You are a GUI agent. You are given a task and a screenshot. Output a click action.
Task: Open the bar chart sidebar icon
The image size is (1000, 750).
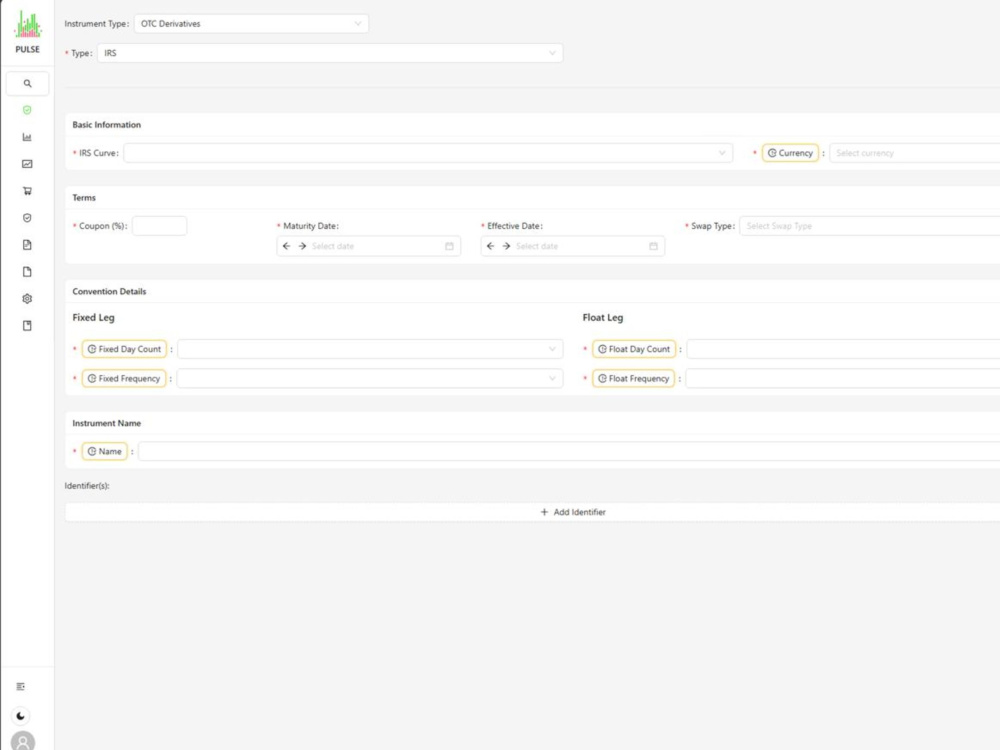pos(27,137)
